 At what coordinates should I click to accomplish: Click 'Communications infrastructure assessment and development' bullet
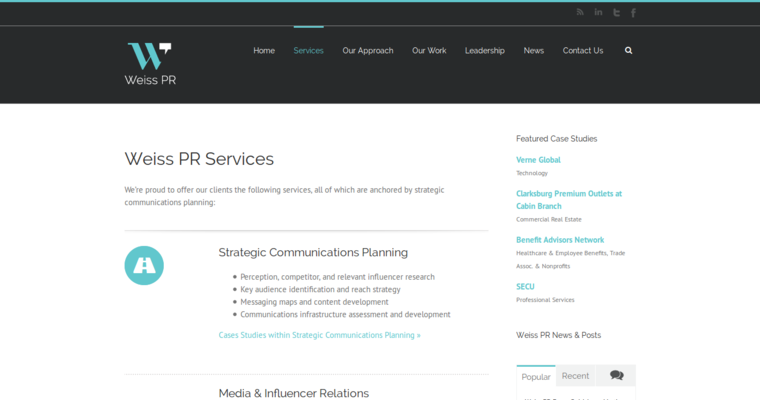(x=345, y=314)
